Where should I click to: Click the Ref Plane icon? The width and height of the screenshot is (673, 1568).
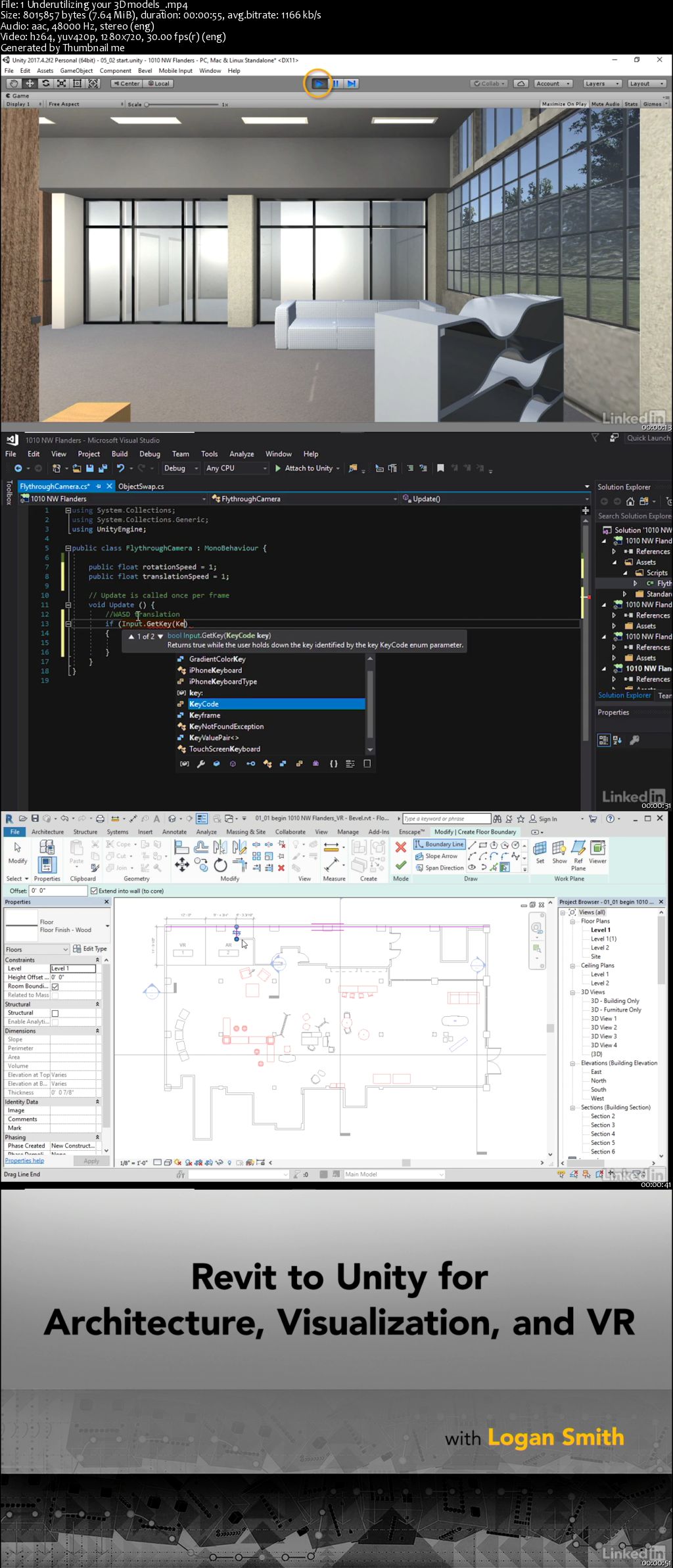coord(578,855)
